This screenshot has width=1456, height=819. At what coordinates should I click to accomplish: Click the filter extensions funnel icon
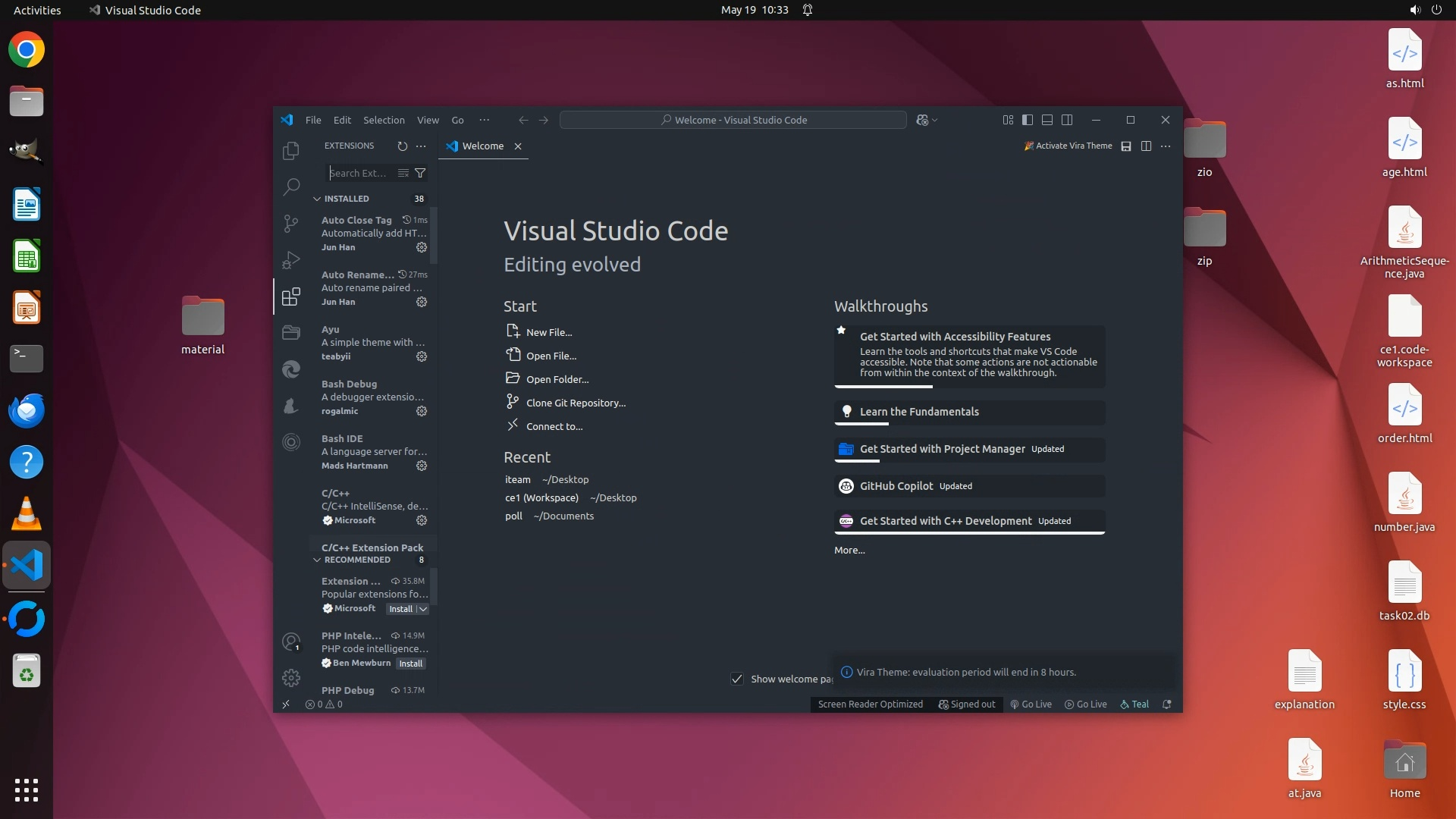(x=420, y=173)
